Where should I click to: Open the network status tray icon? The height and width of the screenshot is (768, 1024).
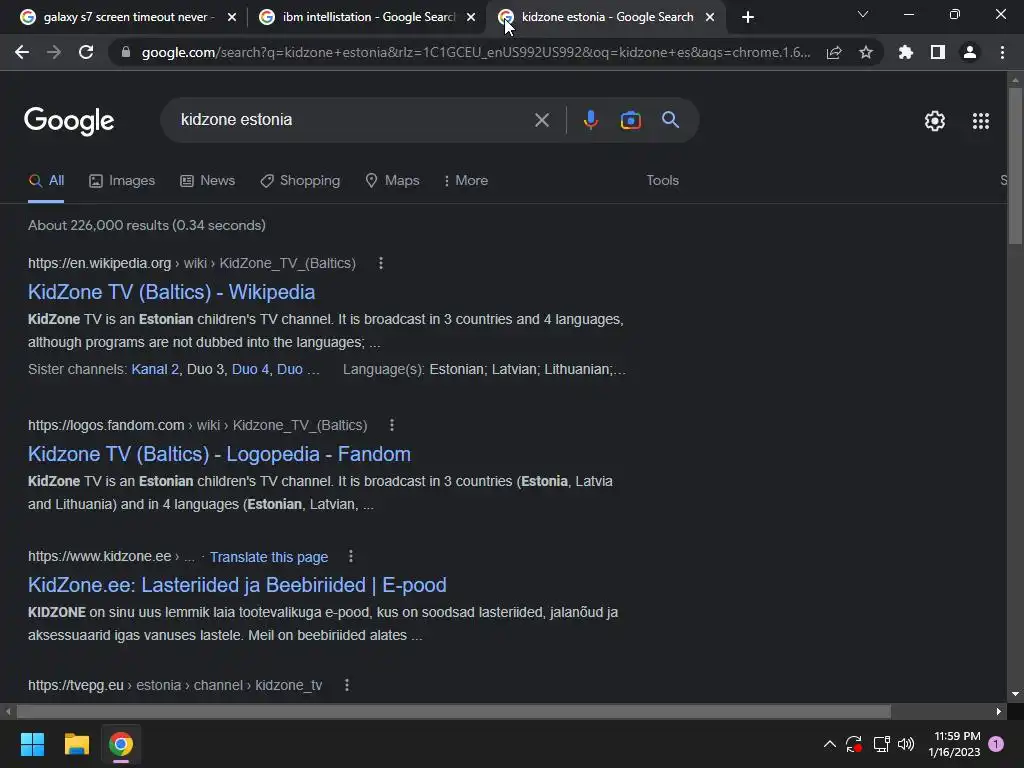[882, 744]
